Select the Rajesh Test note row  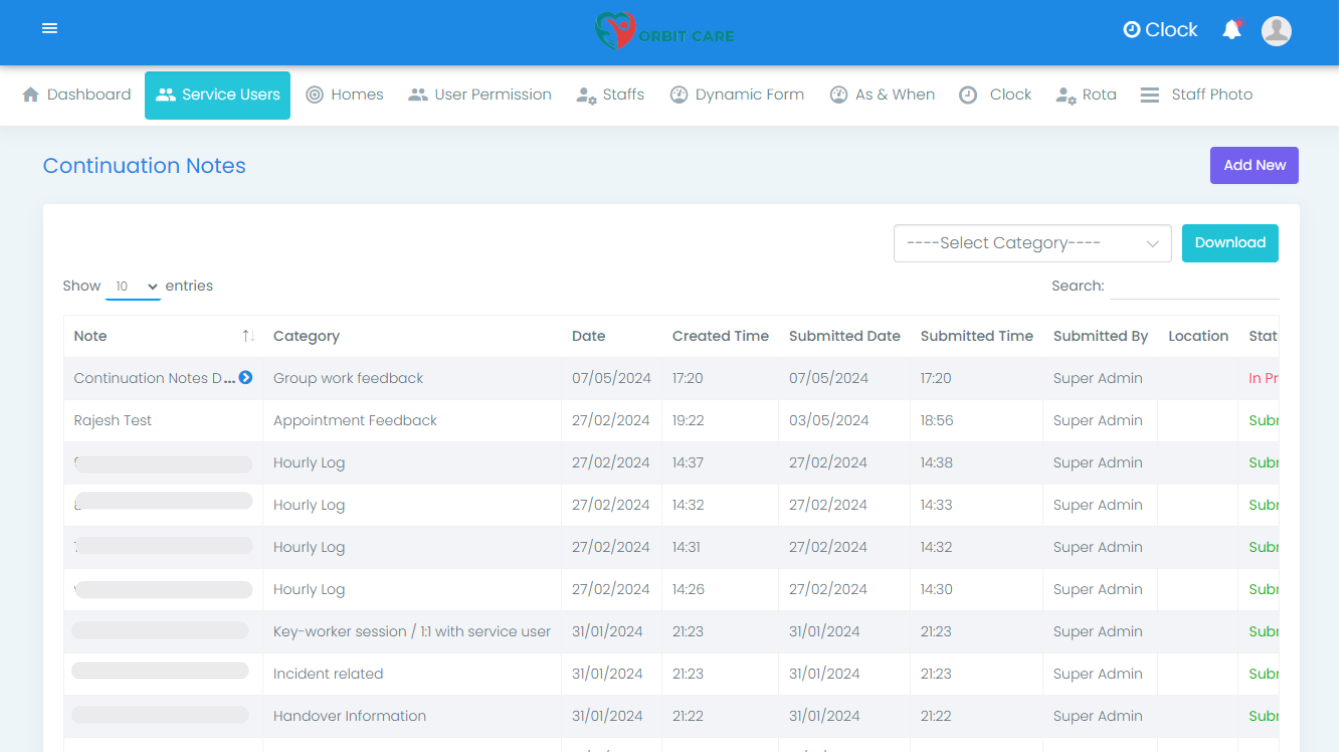[113, 421]
